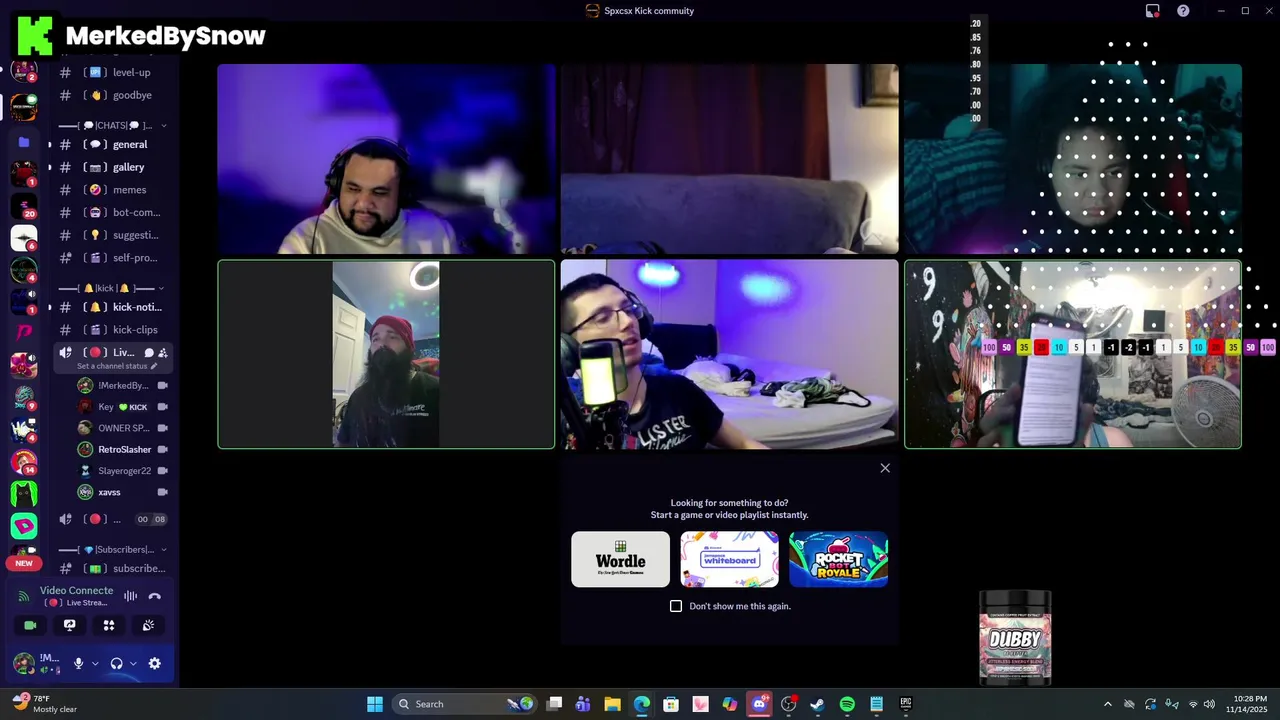Open the activities launcher icon

(109, 625)
